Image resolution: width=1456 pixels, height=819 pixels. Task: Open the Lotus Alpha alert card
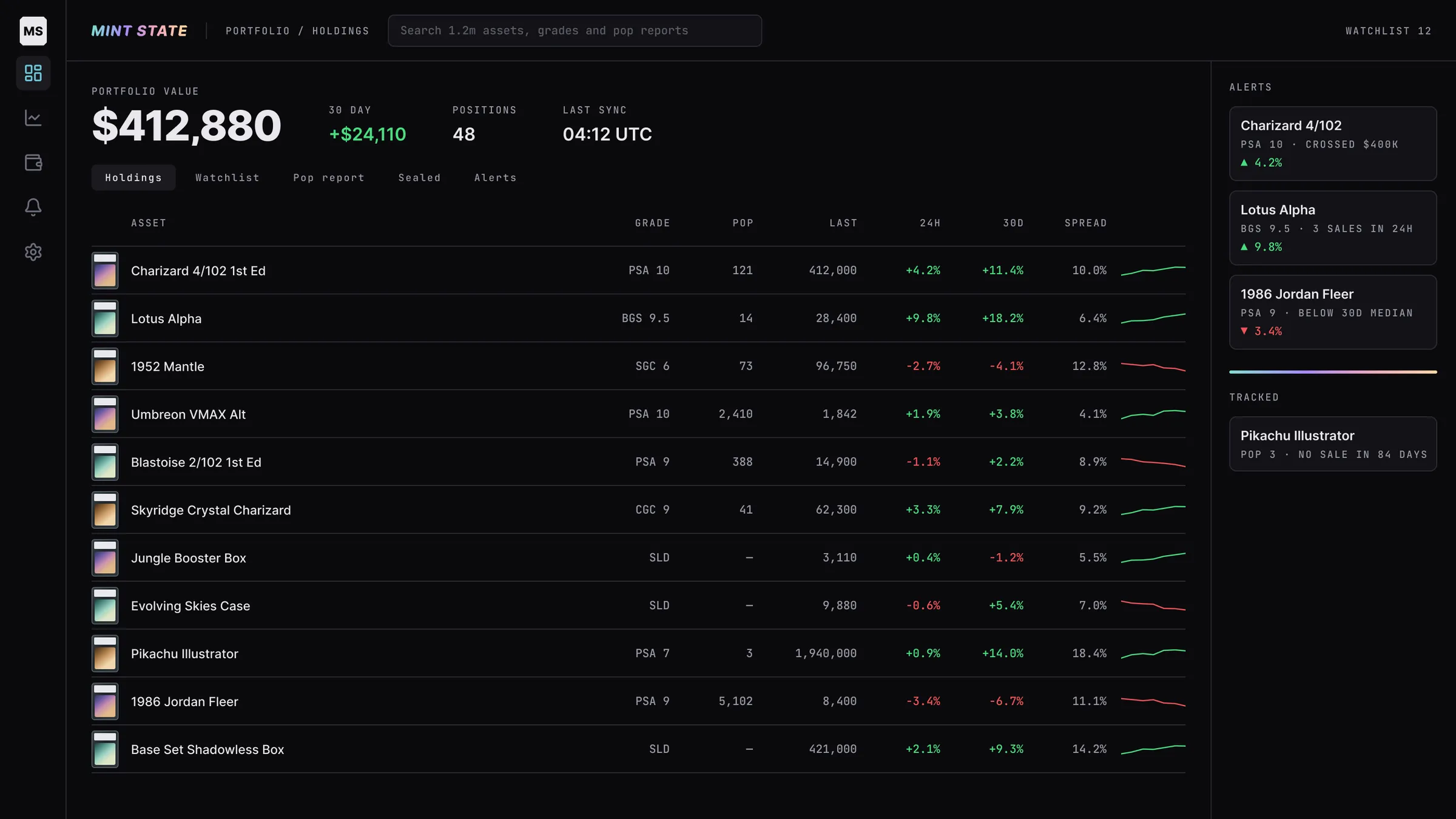(1333, 228)
